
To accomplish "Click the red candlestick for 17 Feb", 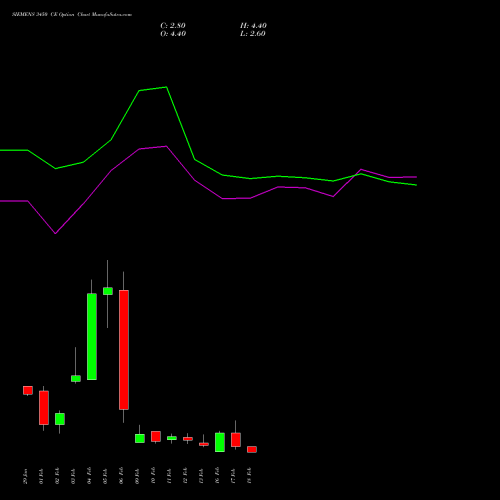I will coord(236,440).
